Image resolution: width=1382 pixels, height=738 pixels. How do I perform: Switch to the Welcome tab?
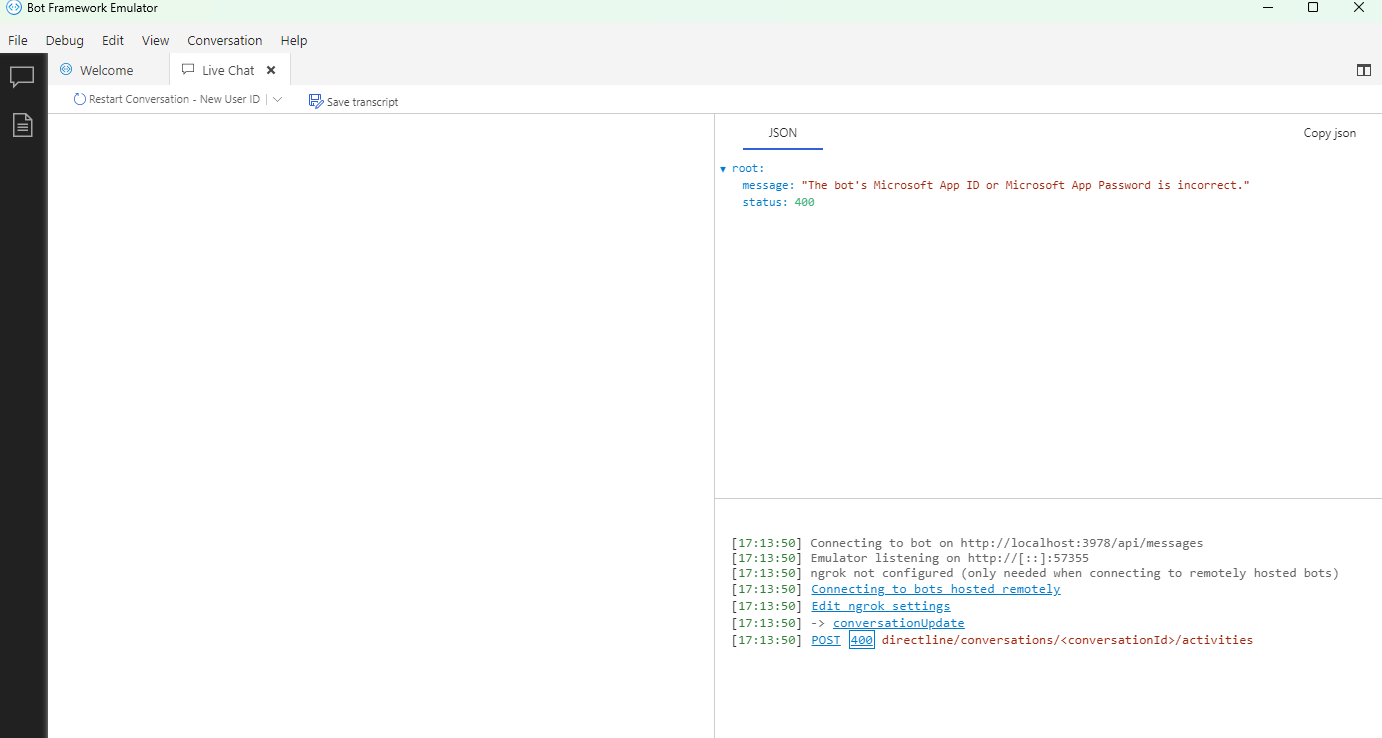108,70
